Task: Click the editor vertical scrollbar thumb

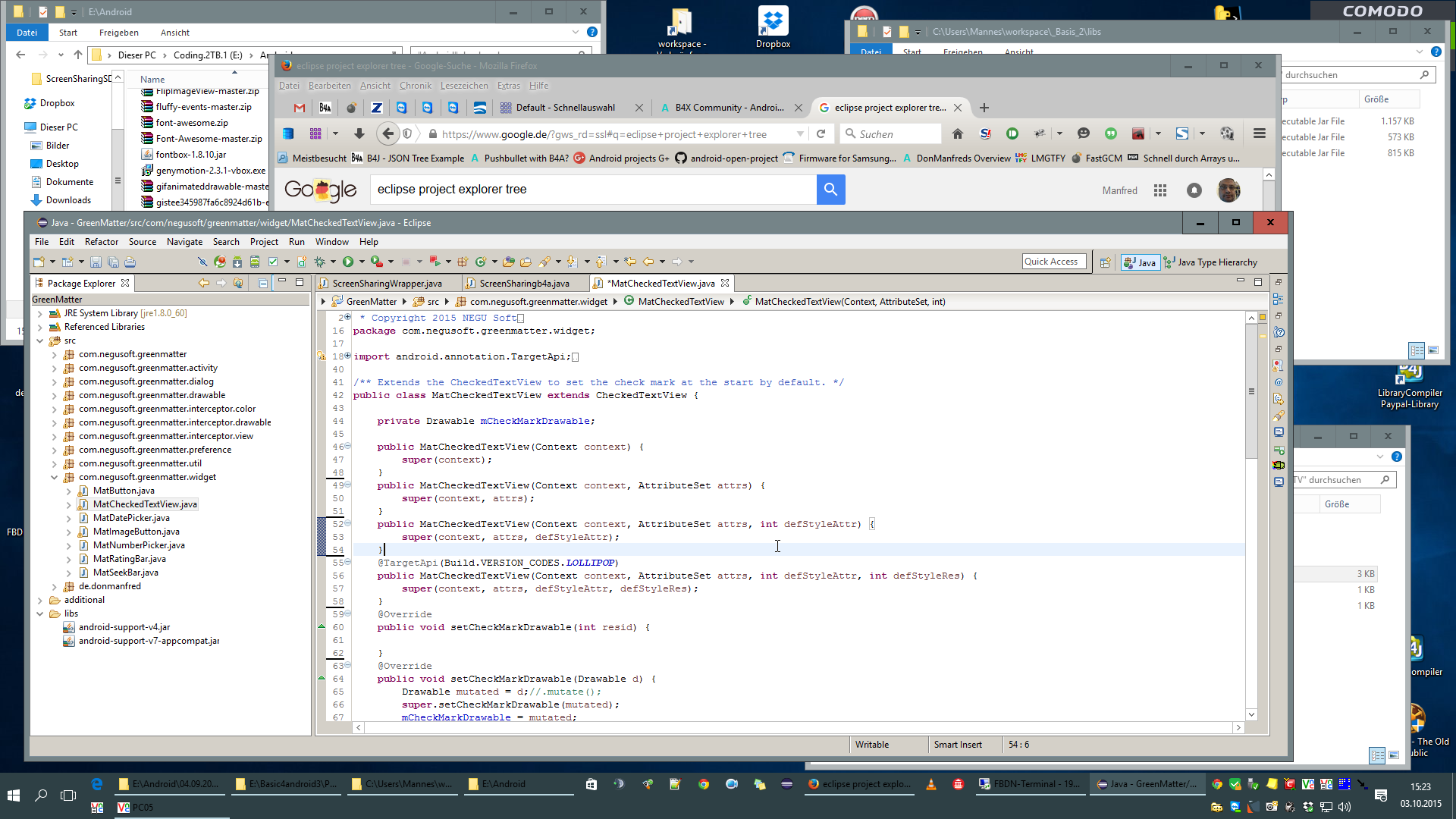Action: 1251,391
